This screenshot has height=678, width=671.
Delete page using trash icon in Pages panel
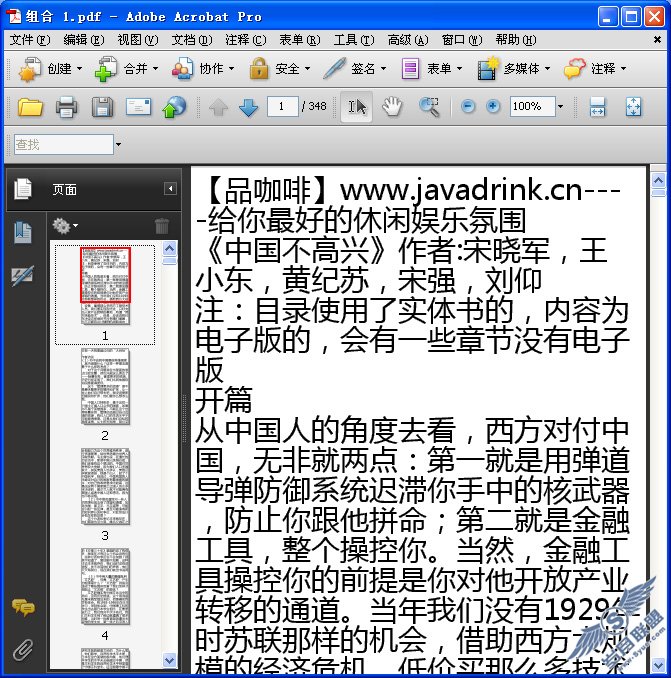point(162,226)
